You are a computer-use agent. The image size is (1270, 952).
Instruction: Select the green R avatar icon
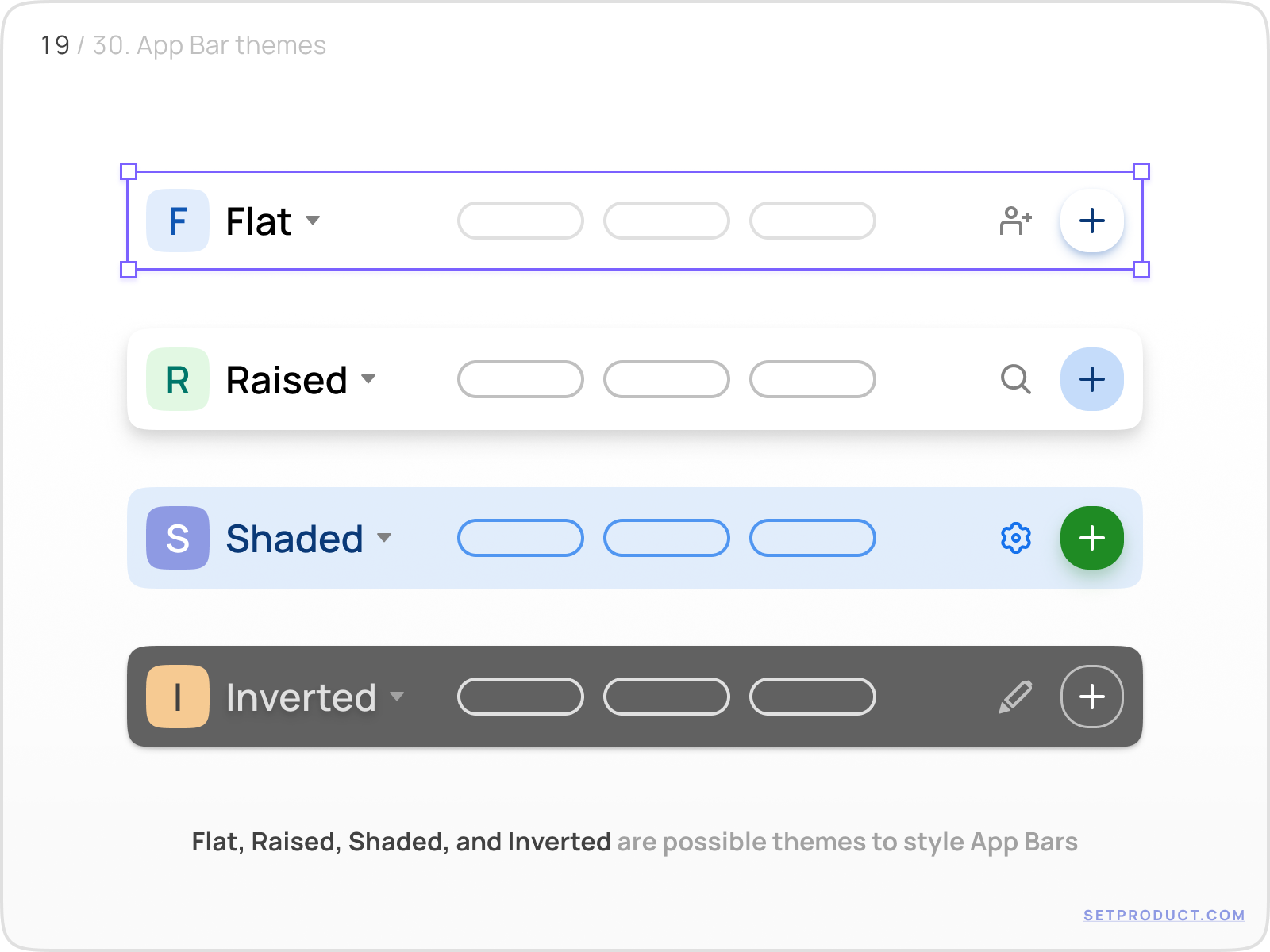click(x=177, y=379)
